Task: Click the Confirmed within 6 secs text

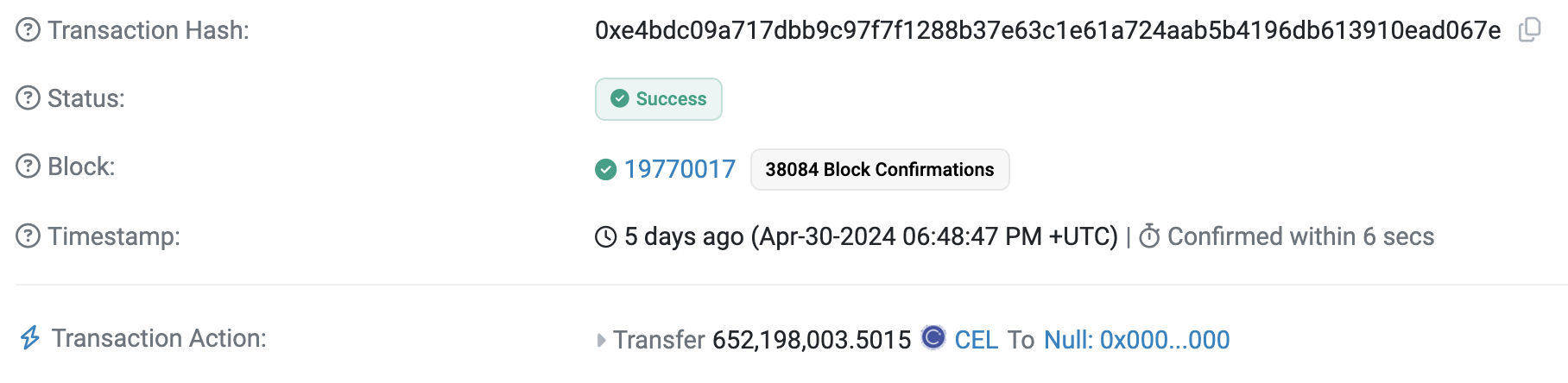Action: click(x=1300, y=236)
